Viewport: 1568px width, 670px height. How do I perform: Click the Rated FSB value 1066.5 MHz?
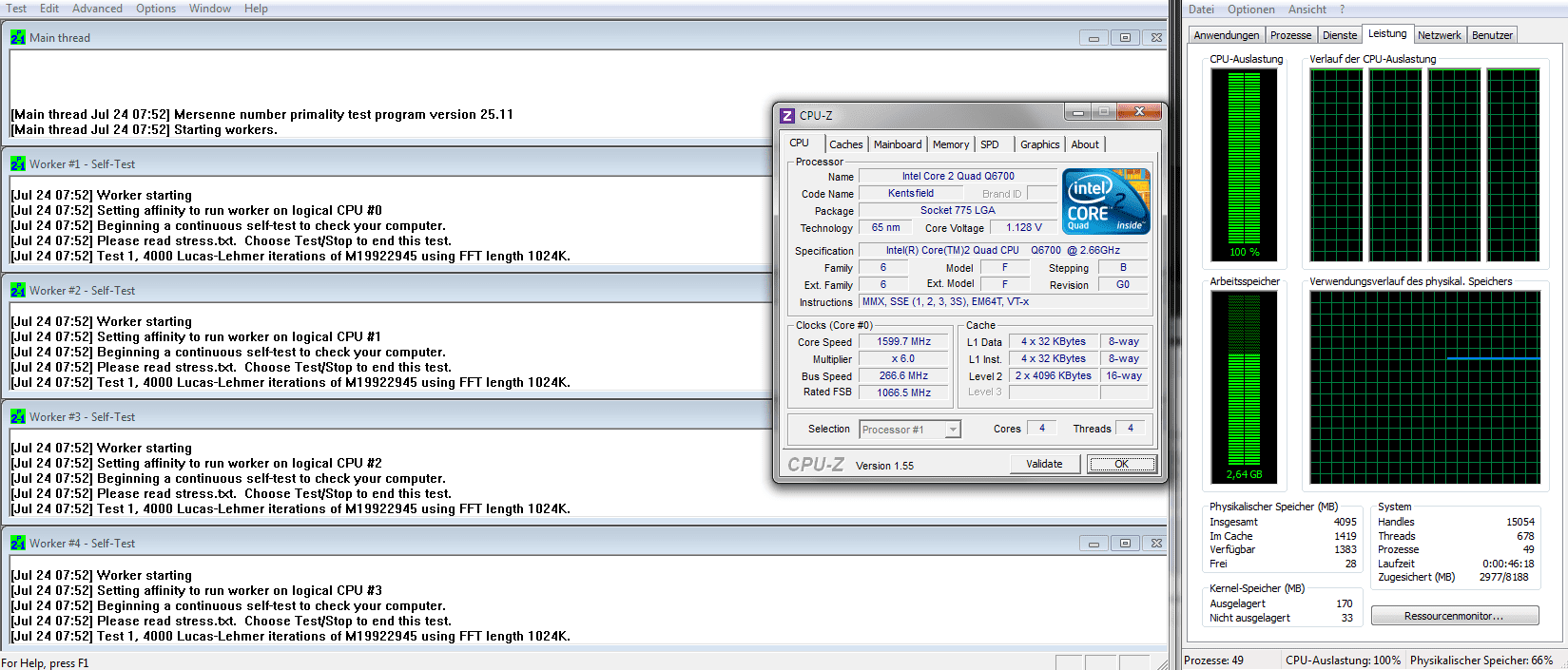point(903,392)
